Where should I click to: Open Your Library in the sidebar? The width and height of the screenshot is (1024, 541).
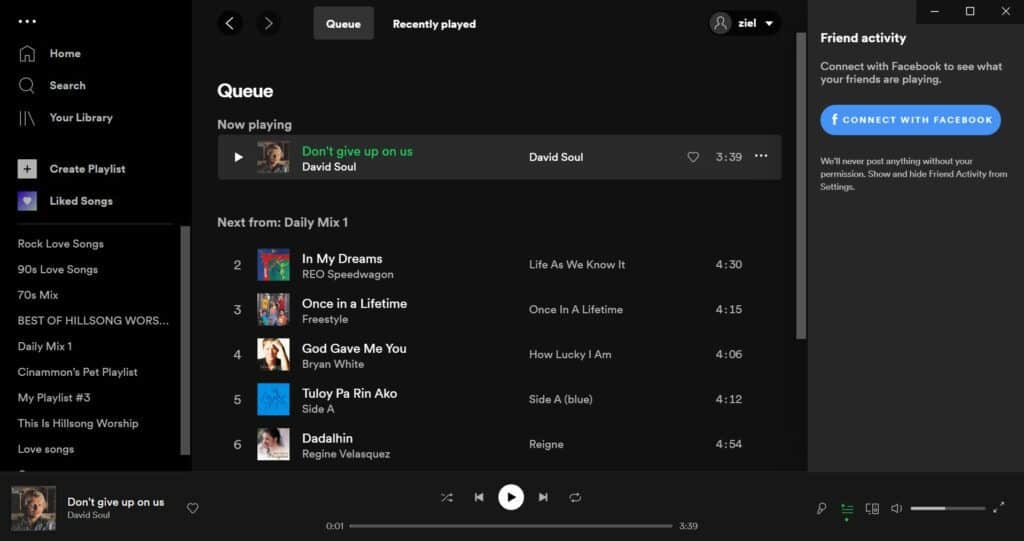pos(81,118)
